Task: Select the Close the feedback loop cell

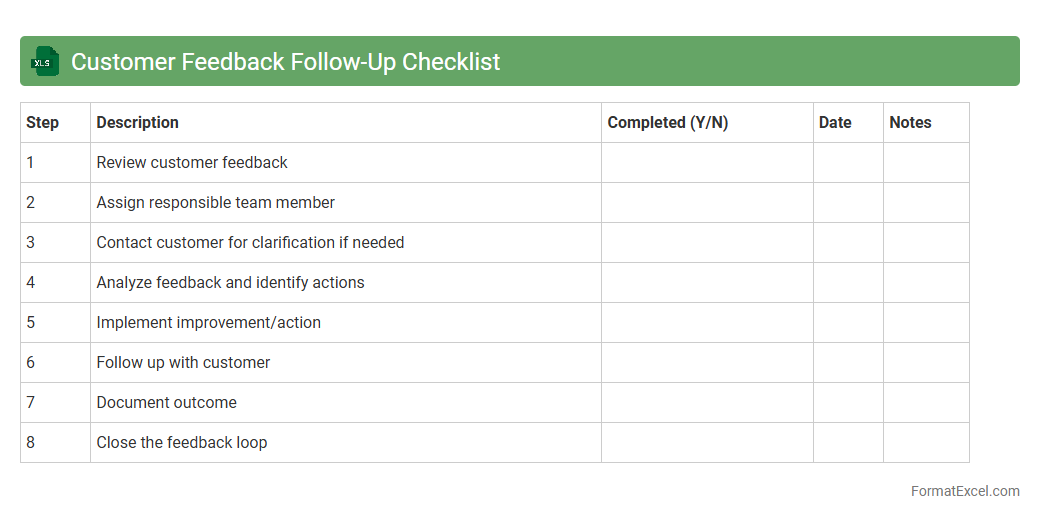Action: 182,443
